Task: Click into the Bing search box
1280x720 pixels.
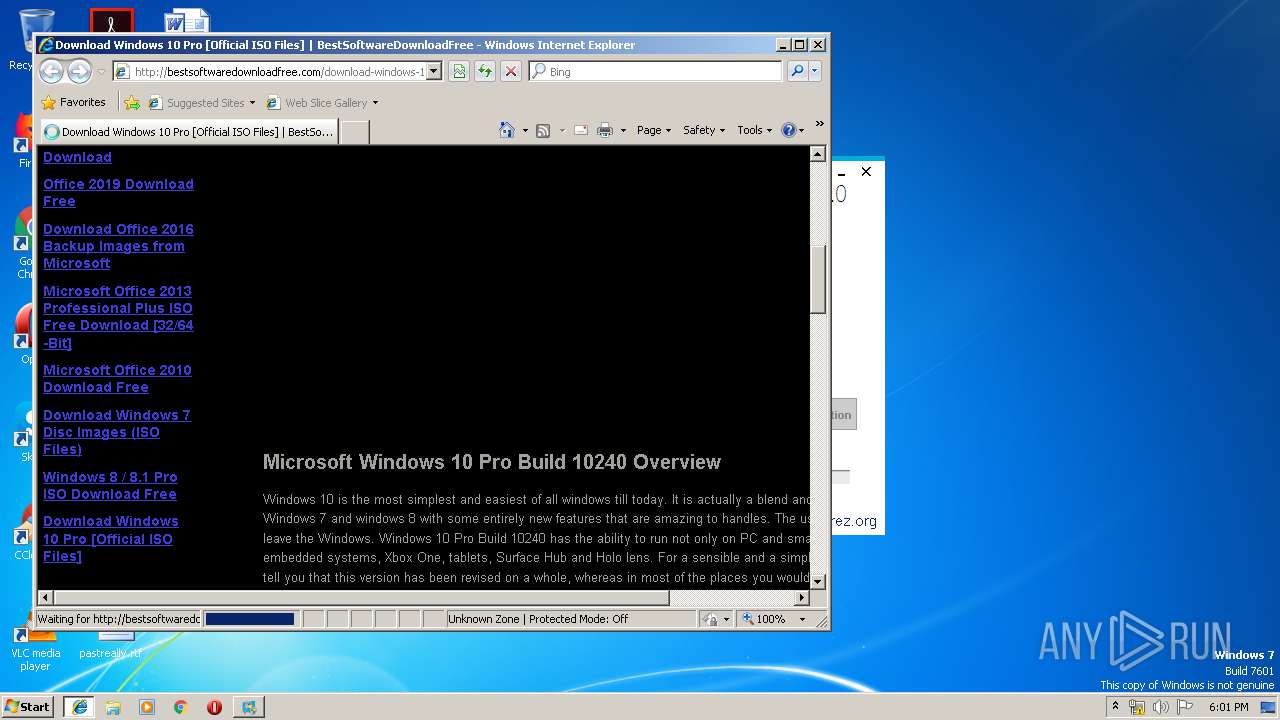Action: (x=656, y=71)
